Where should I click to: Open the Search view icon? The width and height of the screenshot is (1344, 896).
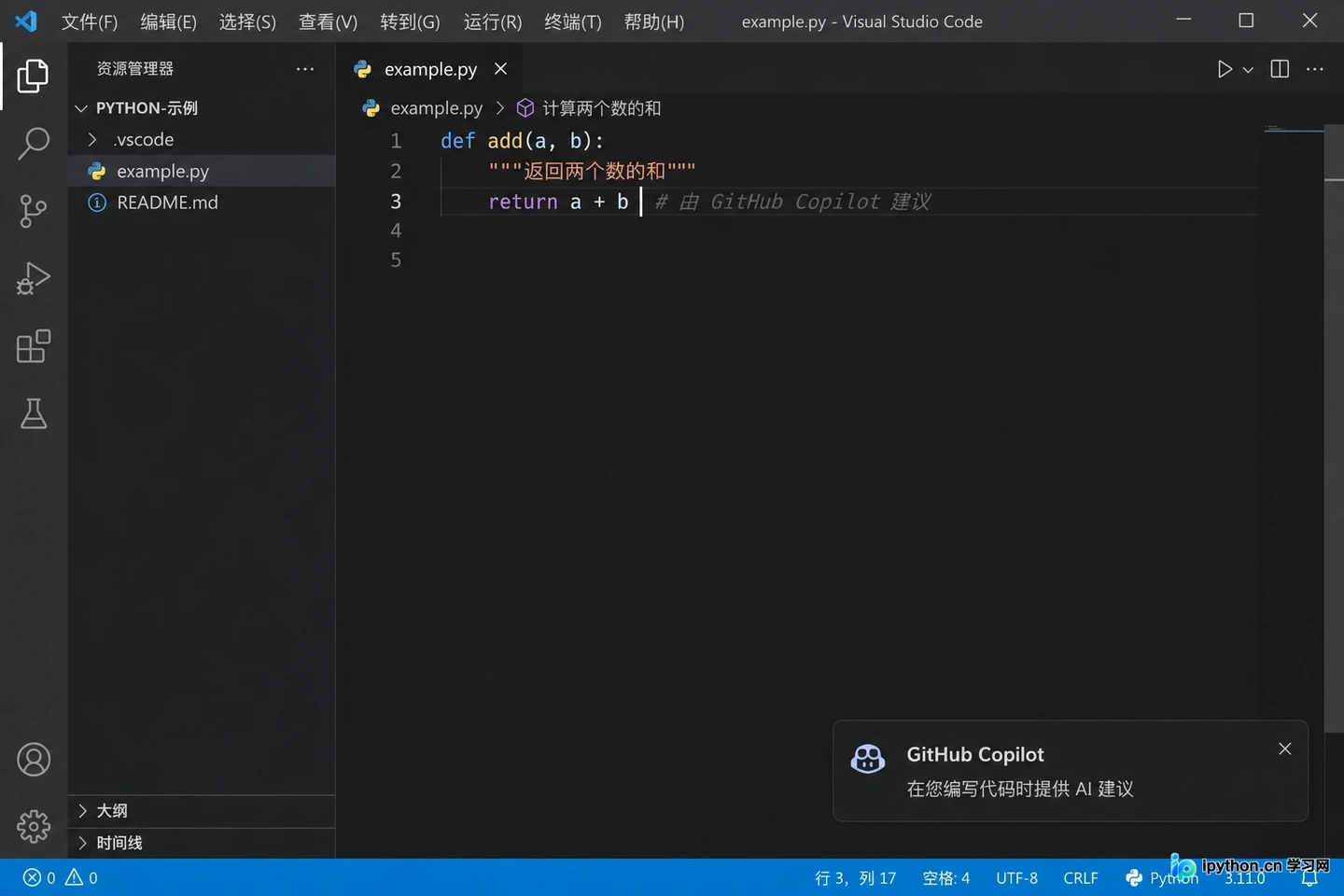[34, 143]
